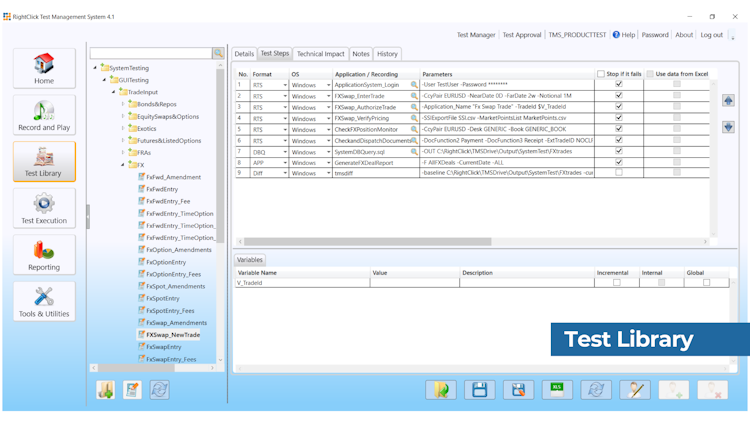Click lookup icon for CheckFXPositionMonitor
This screenshot has height=422, width=750.
(x=414, y=129)
